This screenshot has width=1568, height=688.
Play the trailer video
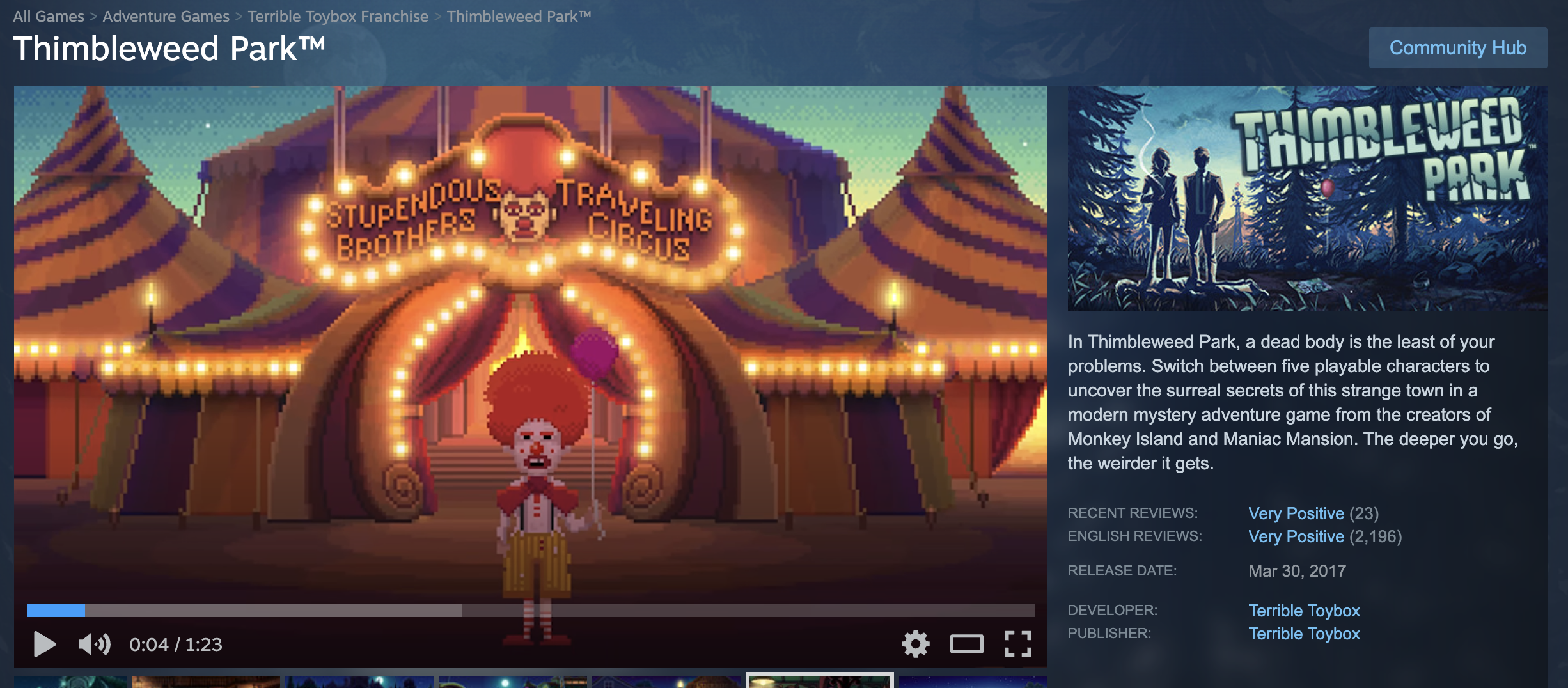(x=45, y=644)
